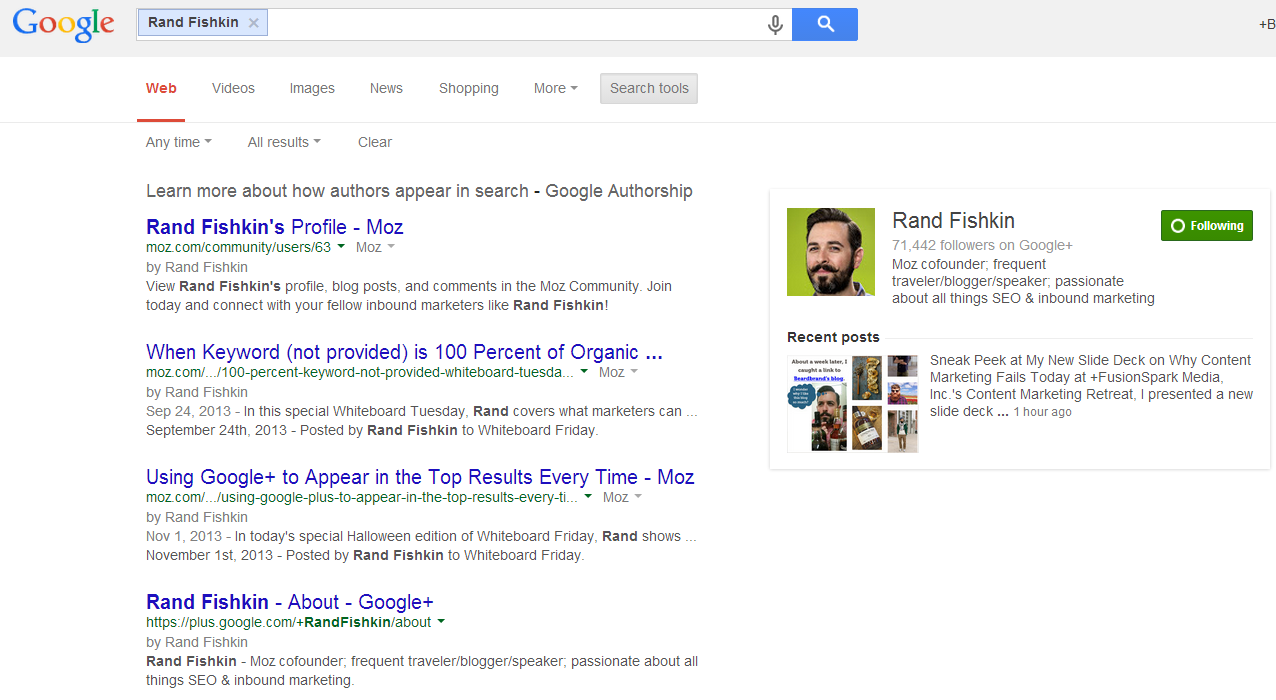
Task: Expand the More menu
Action: pyautogui.click(x=556, y=88)
